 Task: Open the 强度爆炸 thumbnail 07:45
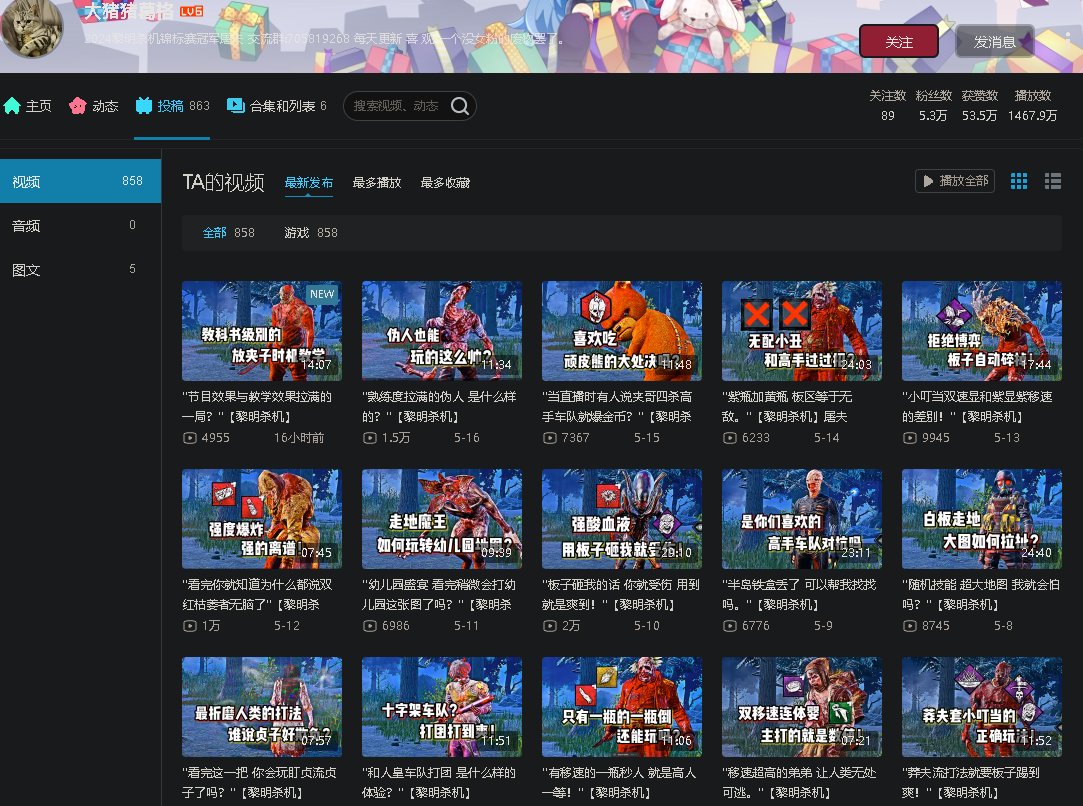(262, 519)
